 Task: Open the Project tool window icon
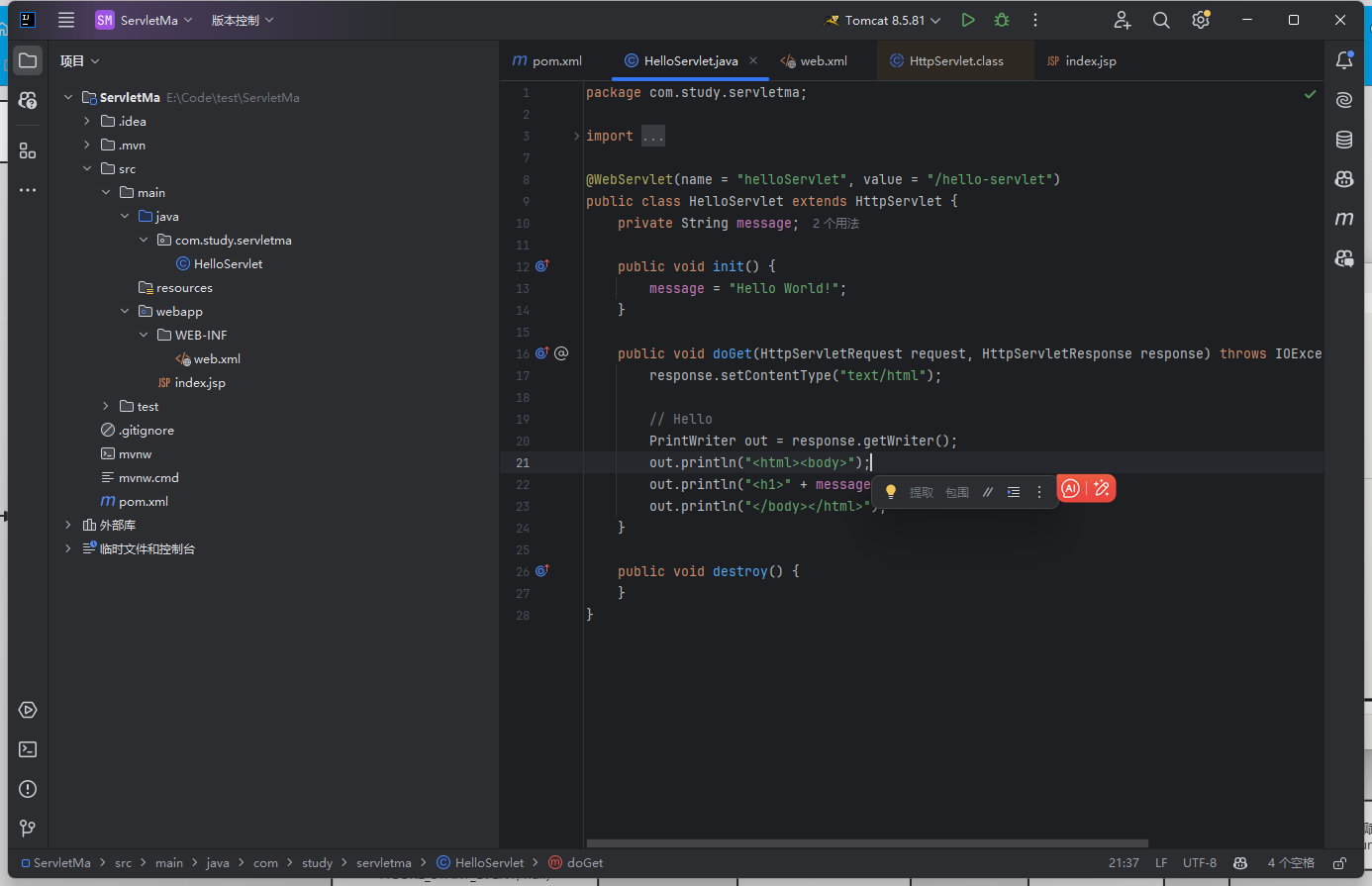[28, 60]
